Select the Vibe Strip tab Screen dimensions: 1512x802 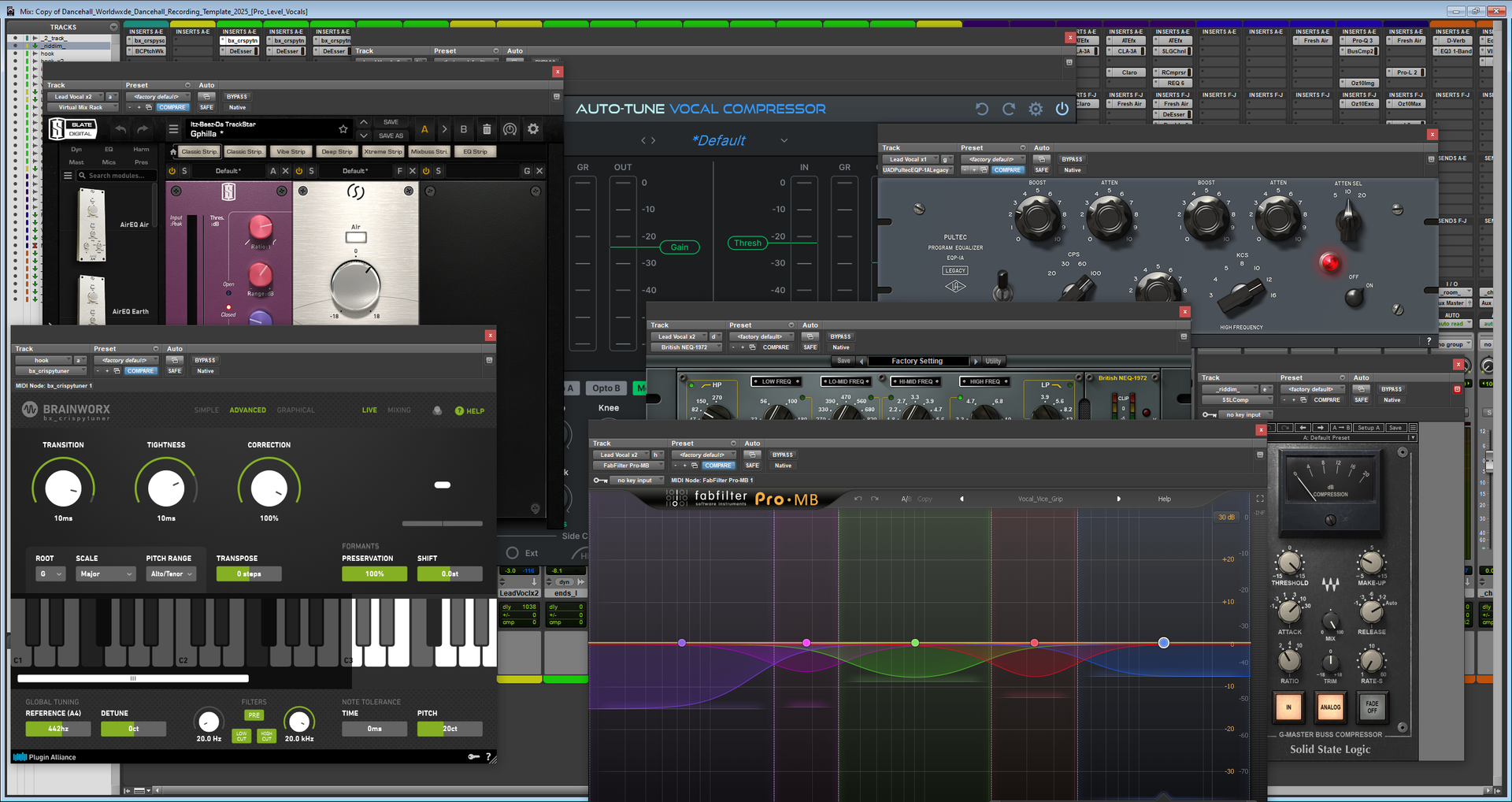click(x=291, y=152)
